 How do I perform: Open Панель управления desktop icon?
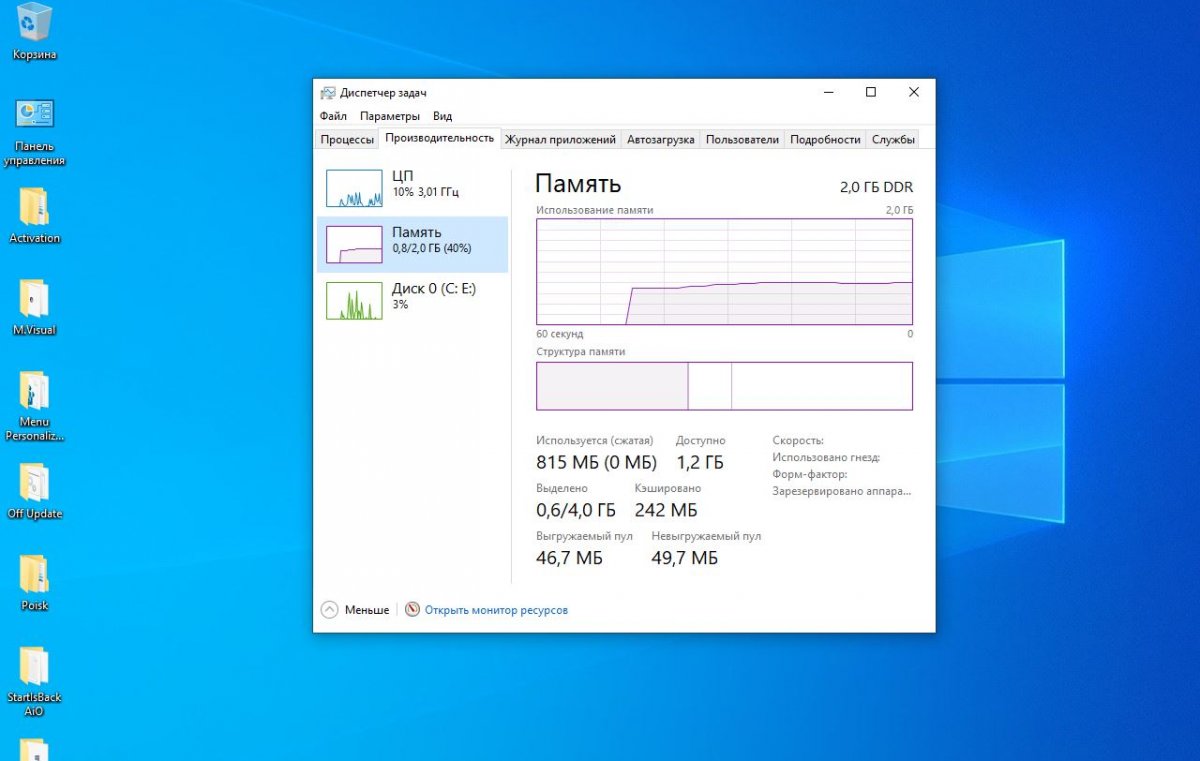click(34, 132)
